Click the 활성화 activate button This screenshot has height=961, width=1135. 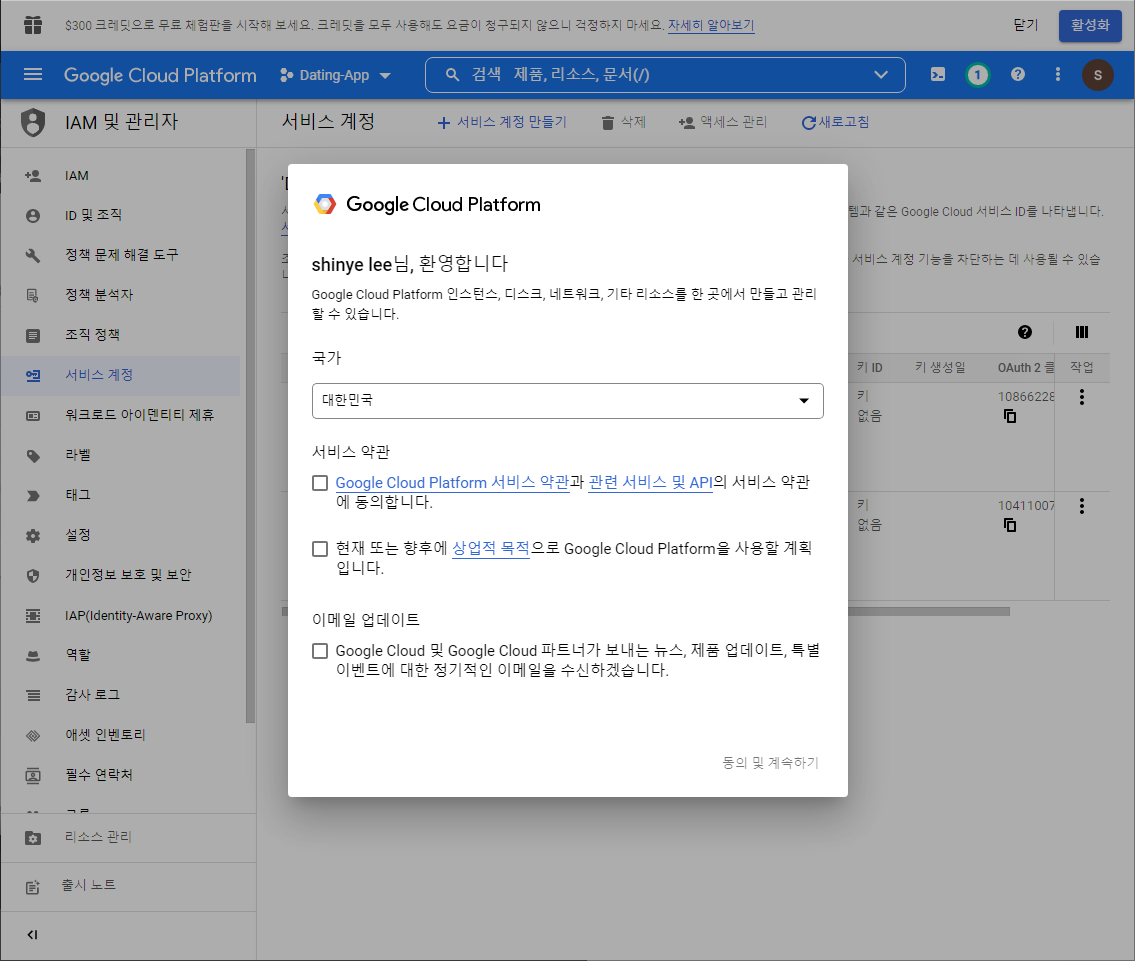pos(1089,25)
